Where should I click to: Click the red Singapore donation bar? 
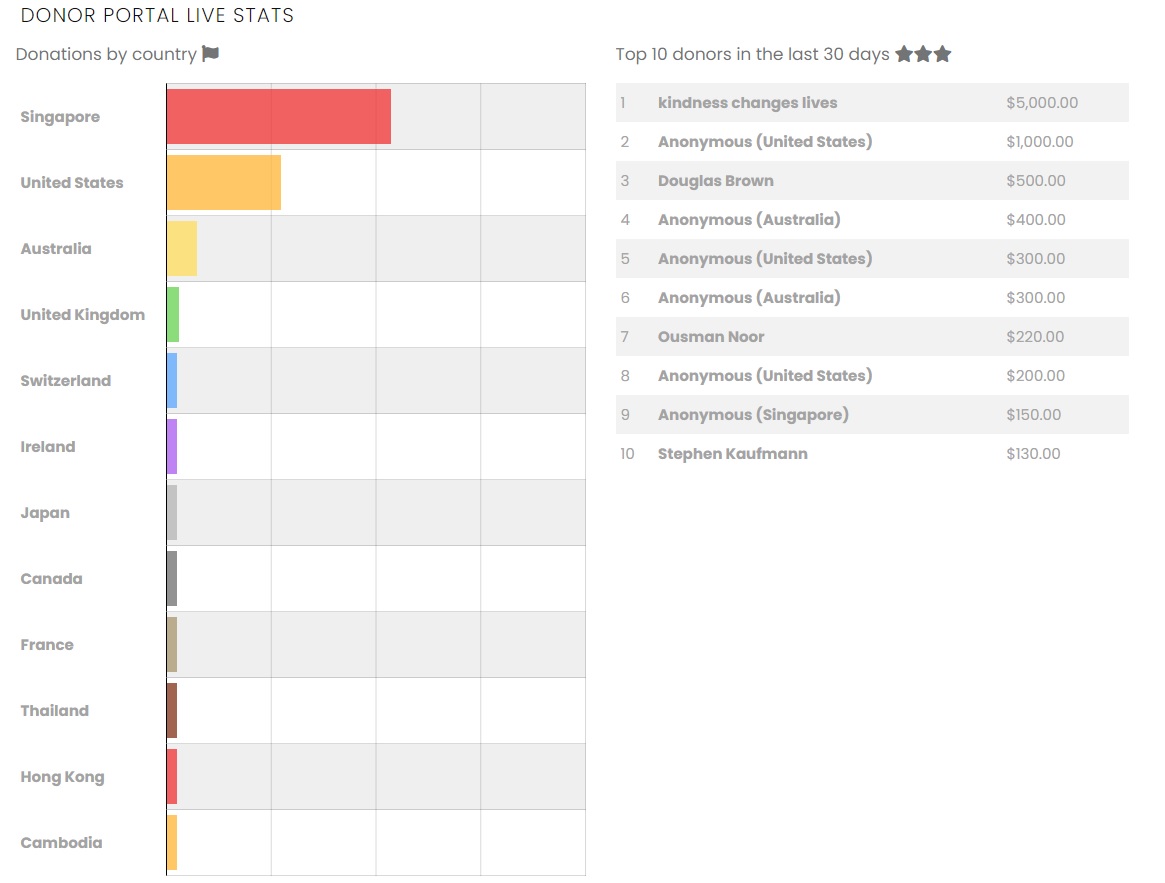(x=279, y=117)
